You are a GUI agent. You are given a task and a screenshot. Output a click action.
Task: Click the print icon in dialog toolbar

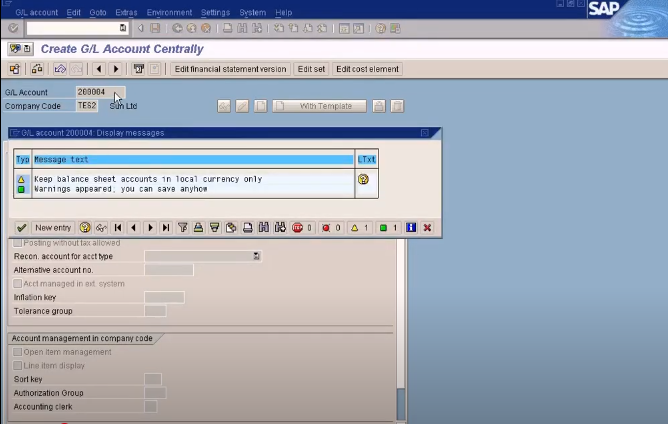tap(248, 228)
